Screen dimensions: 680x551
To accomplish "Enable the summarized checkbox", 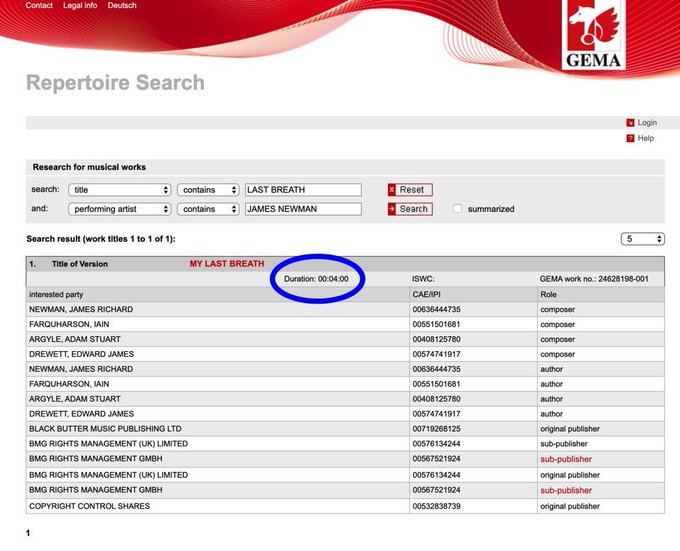I will click(x=457, y=209).
